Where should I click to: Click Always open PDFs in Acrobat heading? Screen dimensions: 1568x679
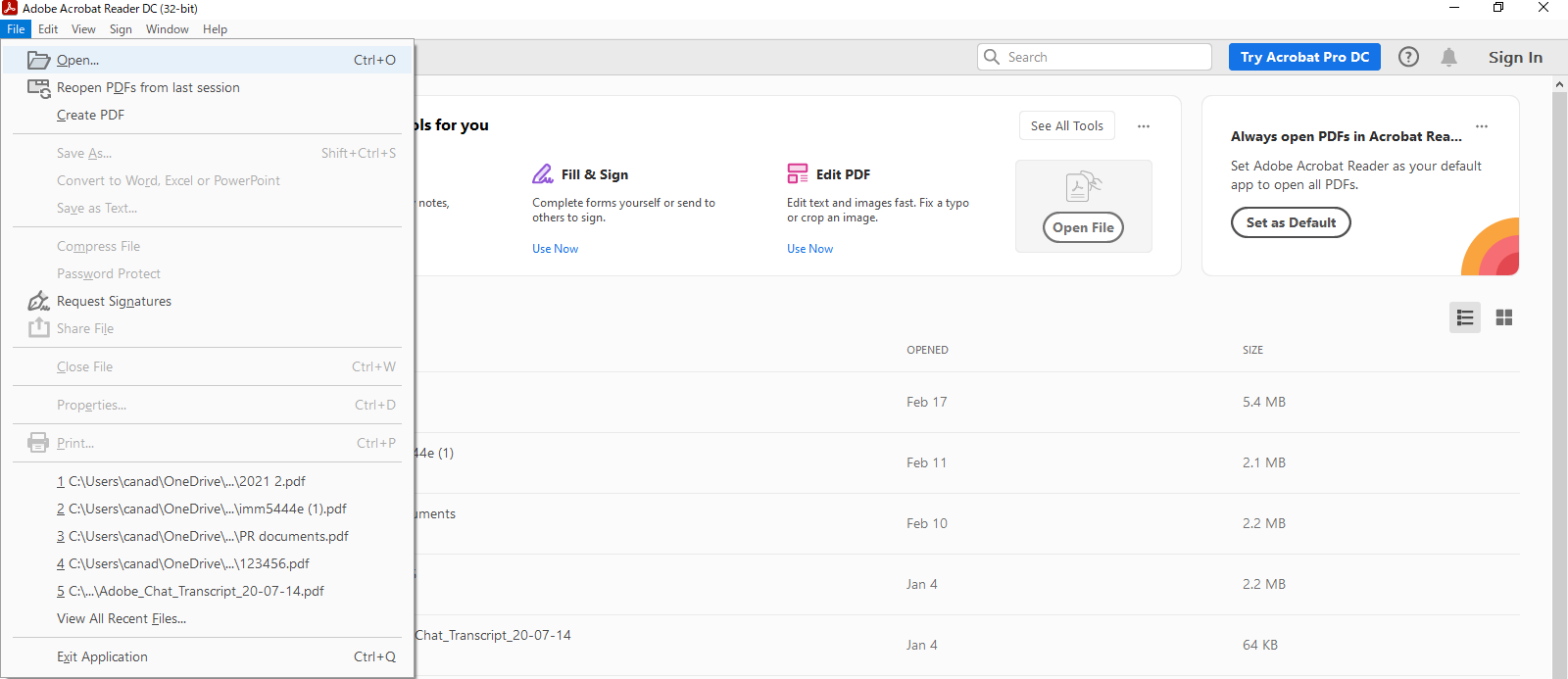(1346, 136)
